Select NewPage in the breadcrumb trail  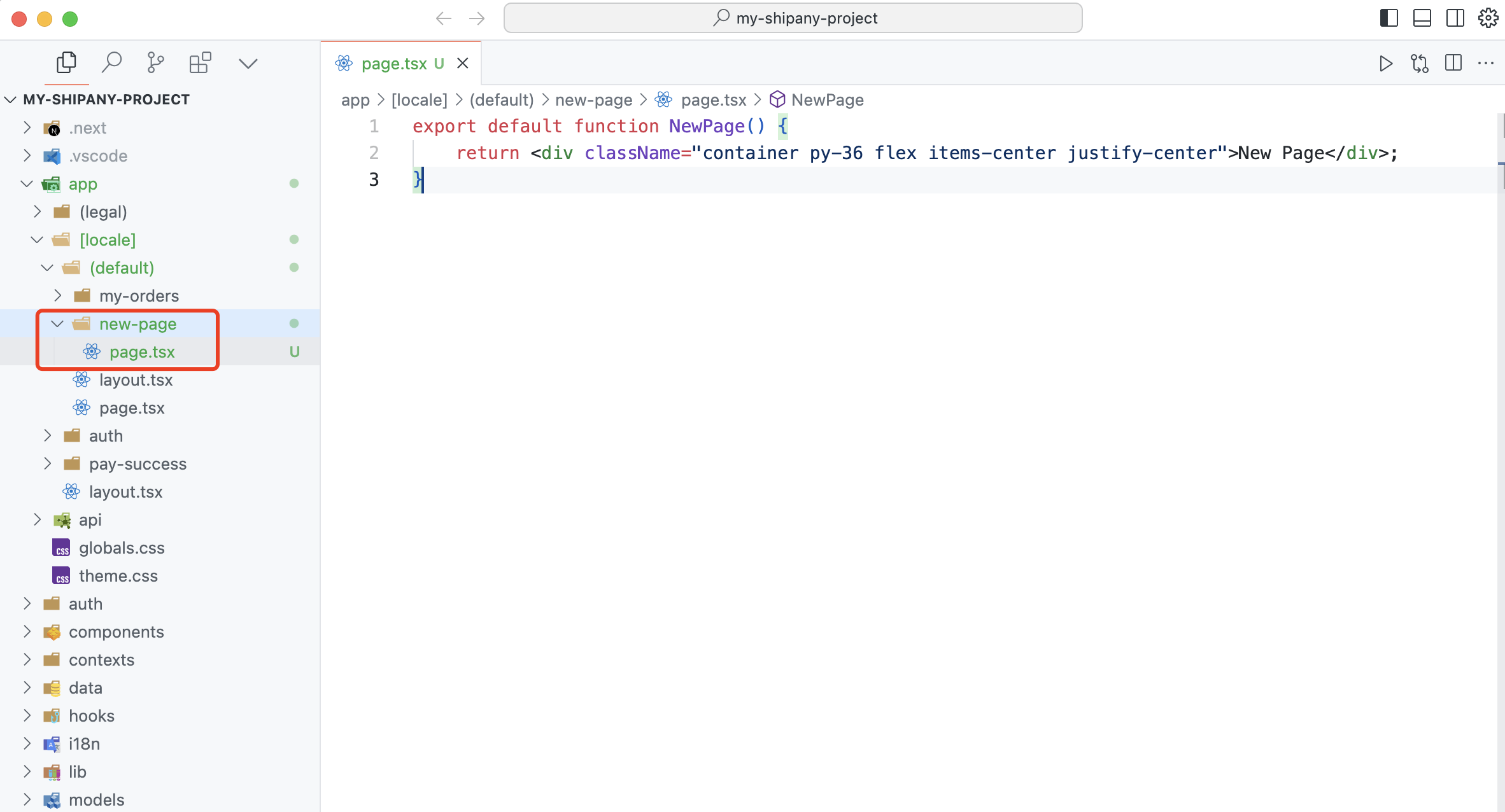(827, 100)
